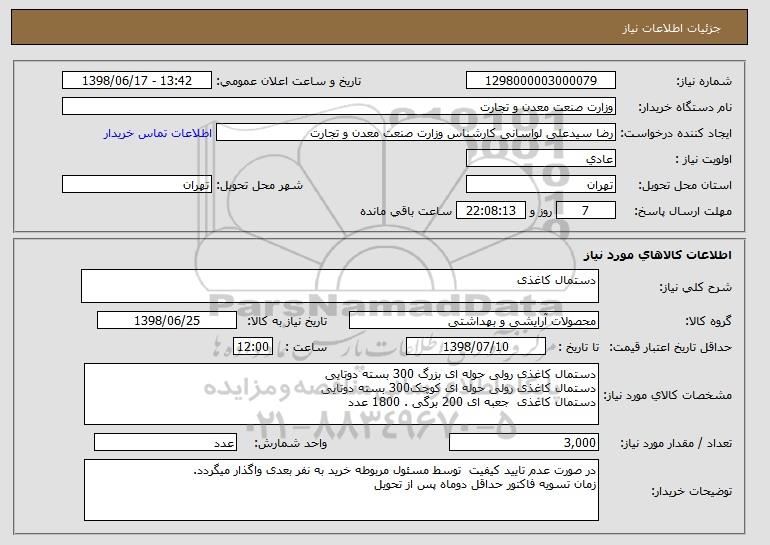Click the remaining time field 22:08:13
The height and width of the screenshot is (545, 770).
point(491,211)
